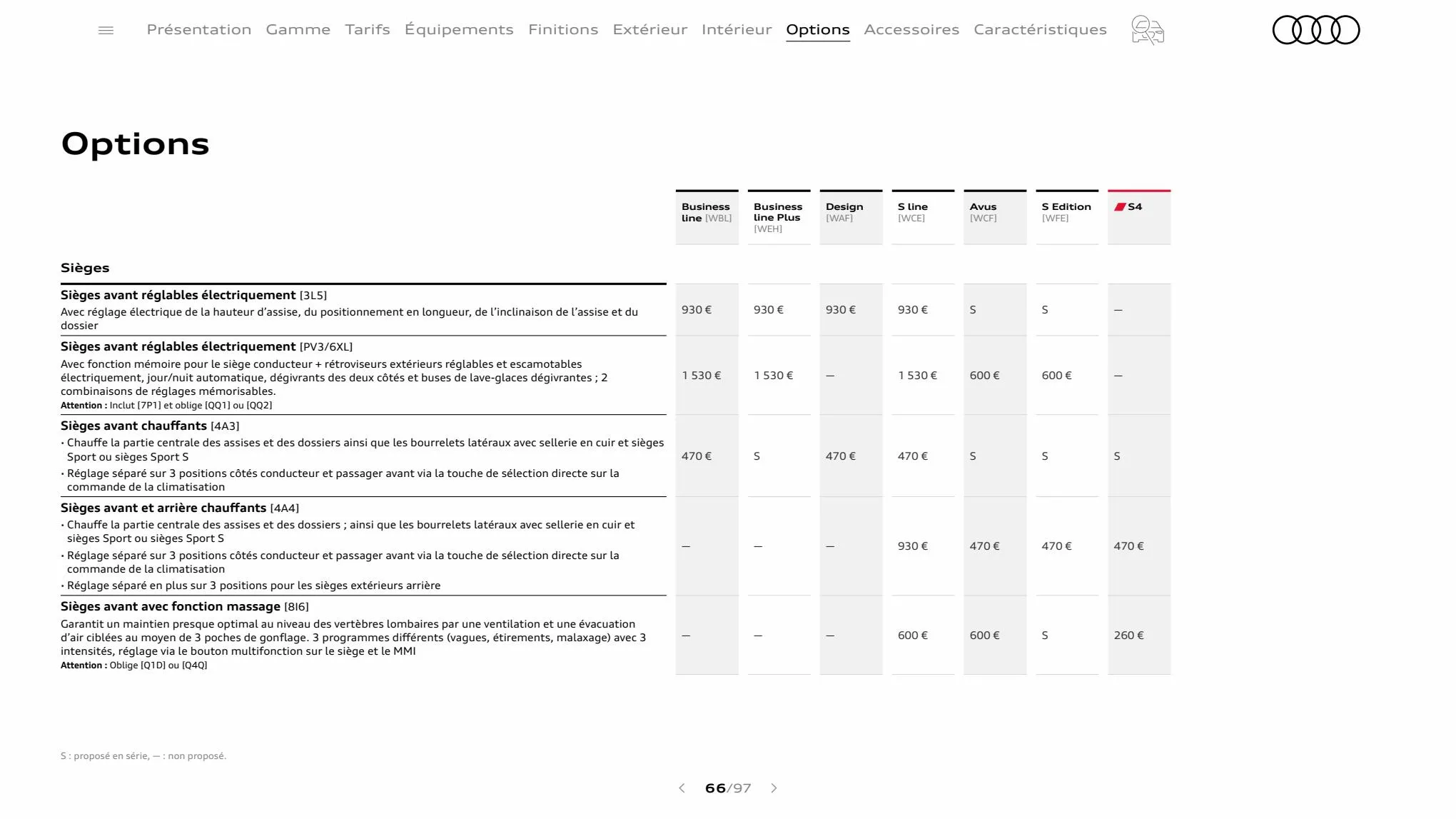Go to the Extérieur tab
The image size is (1456, 819).
(x=650, y=29)
